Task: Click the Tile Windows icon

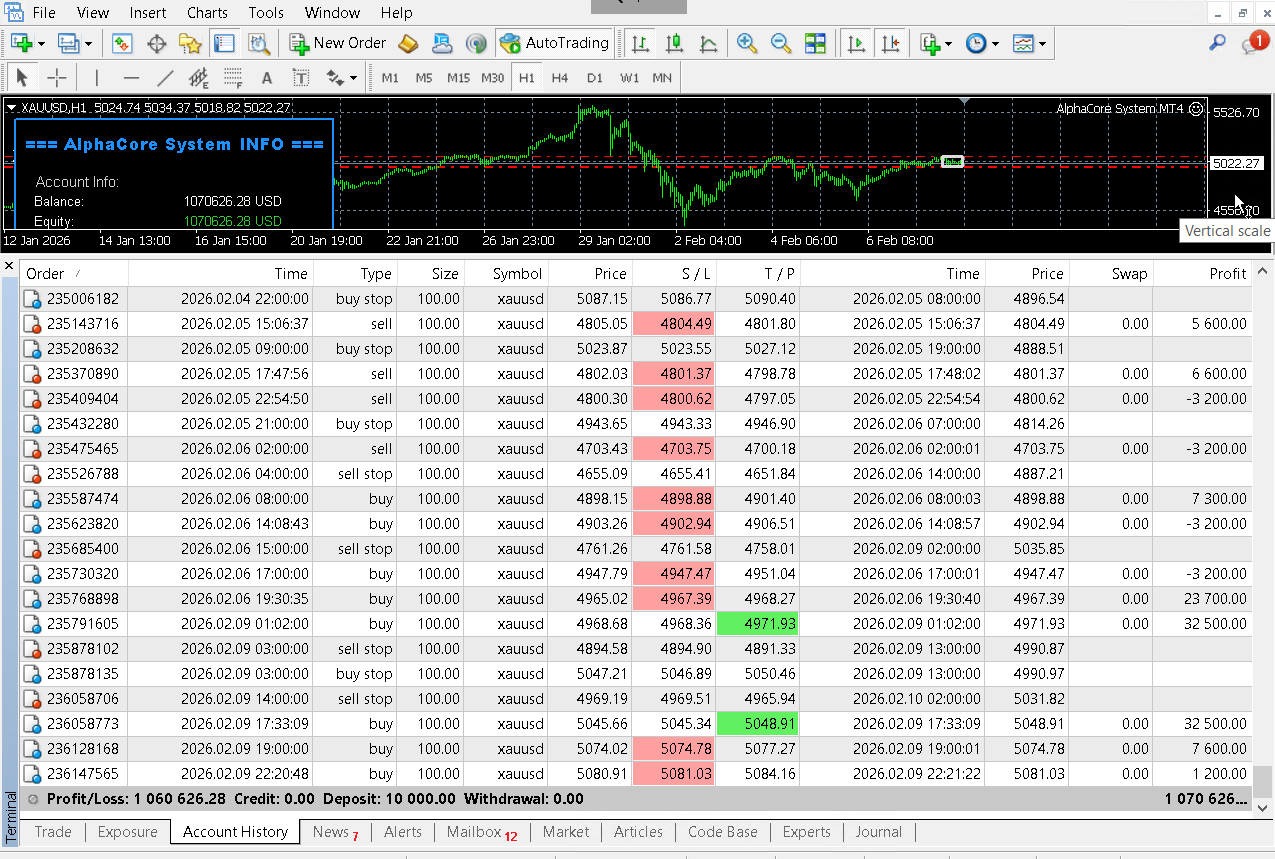Action: pyautogui.click(x=815, y=43)
